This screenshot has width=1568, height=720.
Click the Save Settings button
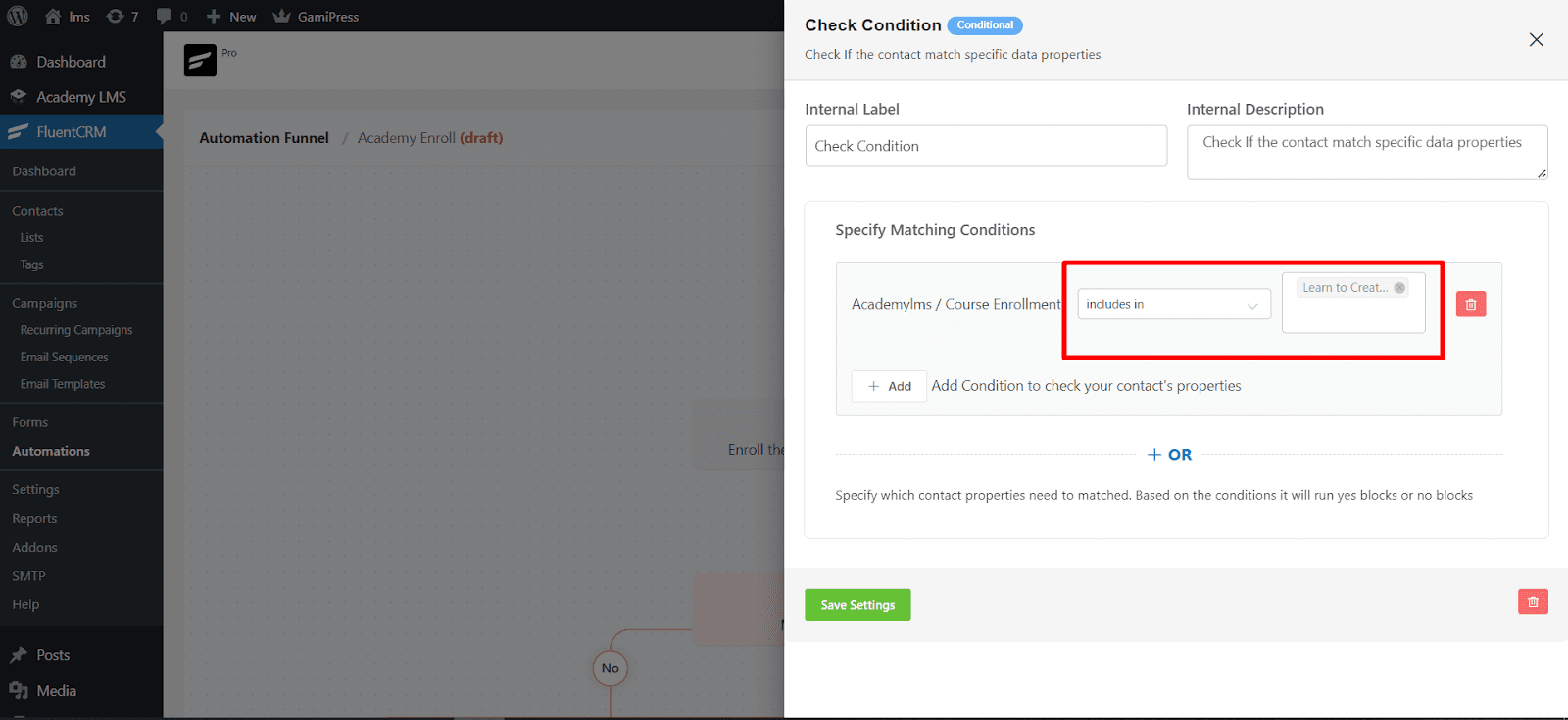point(857,604)
